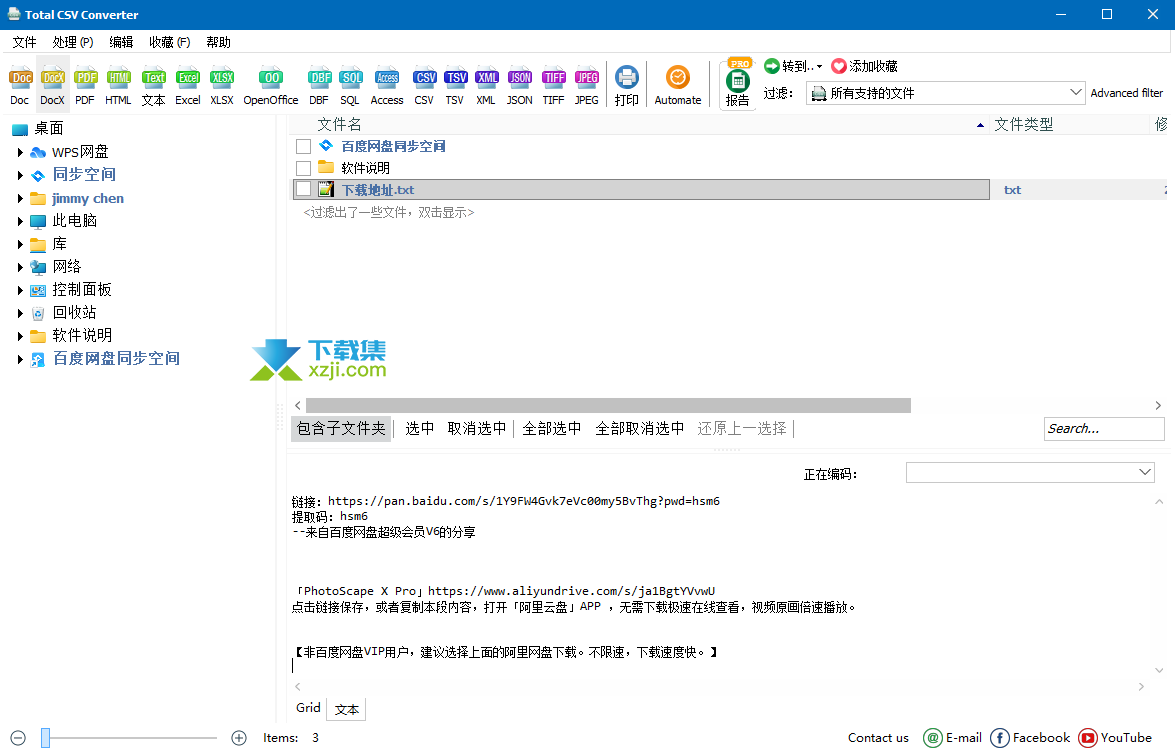
Task: Sort by the 文件名 column header
Action: pyautogui.click(x=339, y=124)
